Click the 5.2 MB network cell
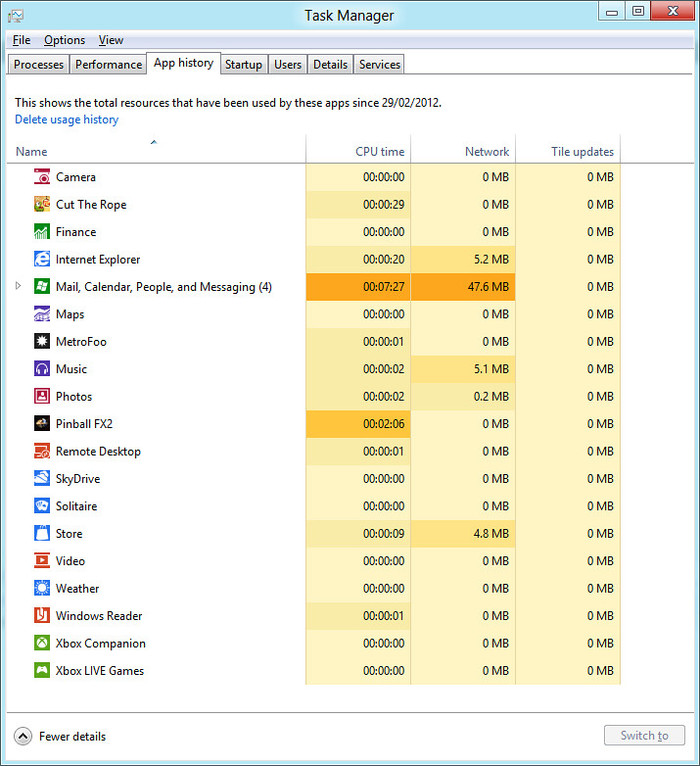The height and width of the screenshot is (766, 700). 463,259
